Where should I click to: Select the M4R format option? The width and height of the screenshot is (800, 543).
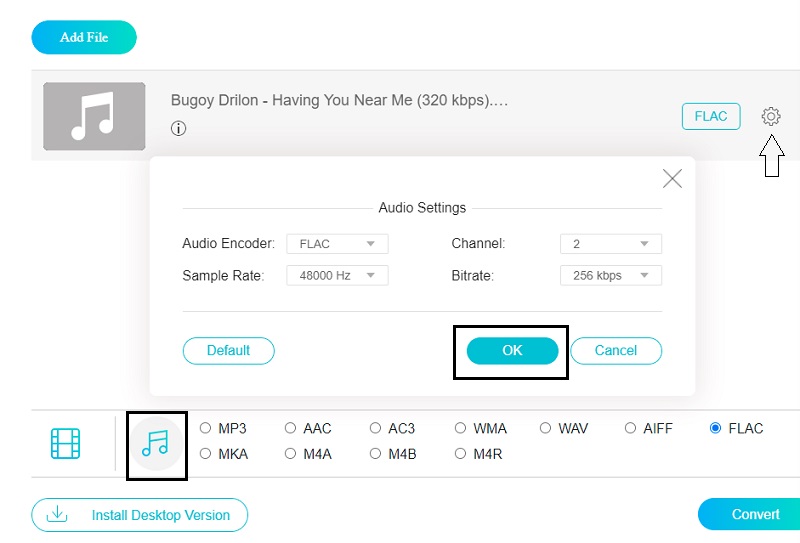tap(461, 454)
